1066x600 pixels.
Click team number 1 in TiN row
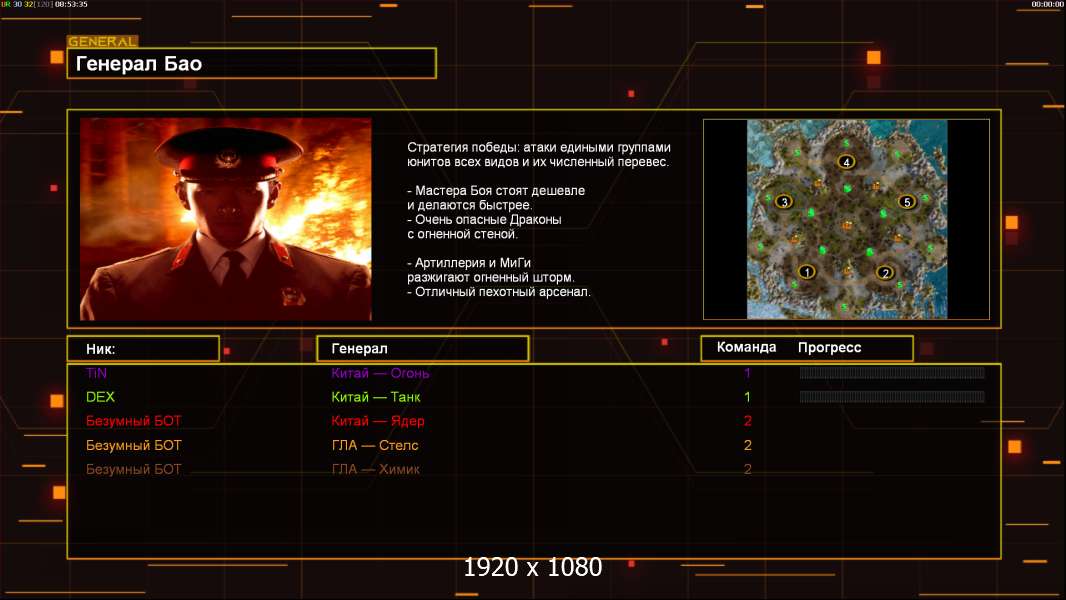(x=747, y=373)
